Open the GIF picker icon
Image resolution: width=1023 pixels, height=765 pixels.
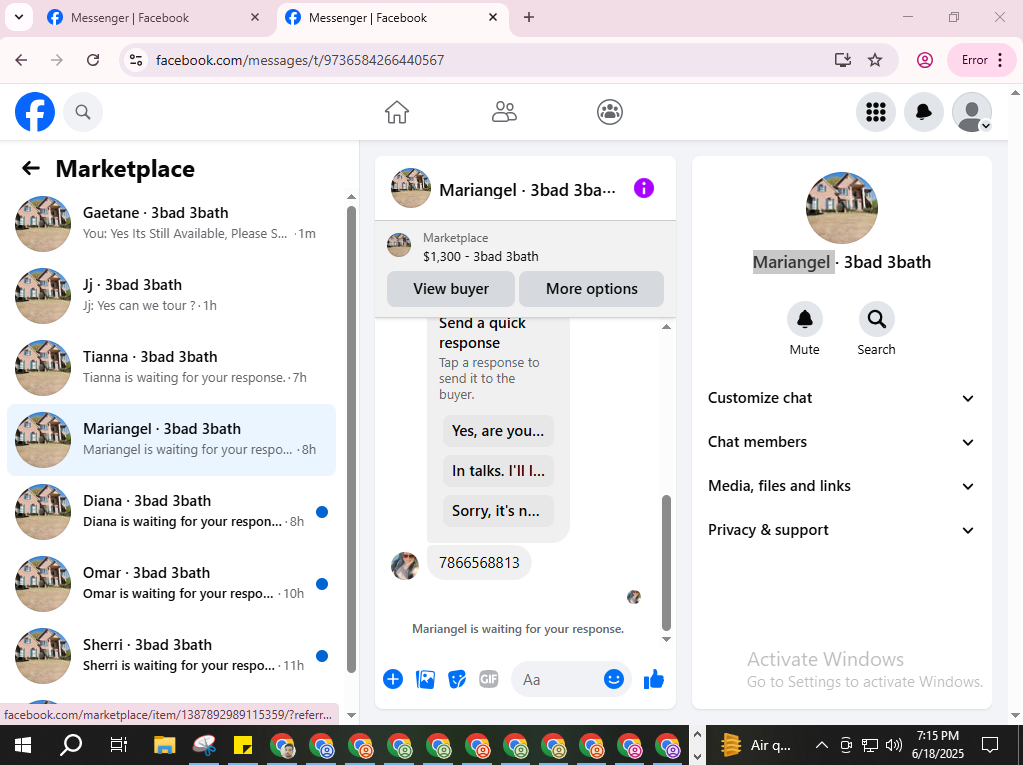coord(489,680)
